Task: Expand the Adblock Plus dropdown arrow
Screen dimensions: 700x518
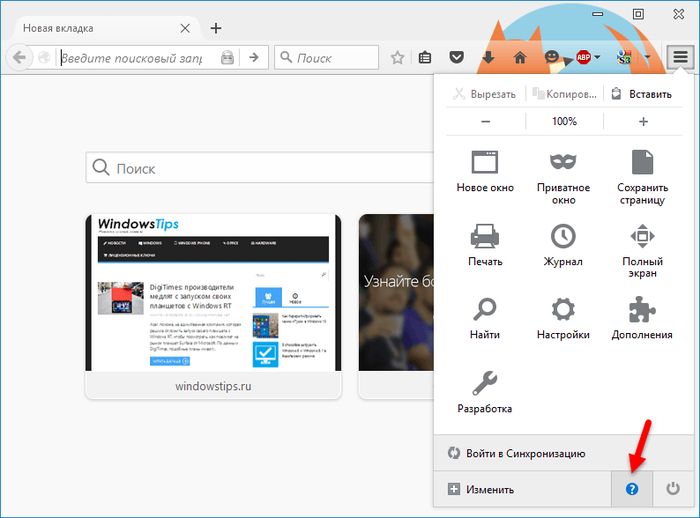Action: (597, 58)
